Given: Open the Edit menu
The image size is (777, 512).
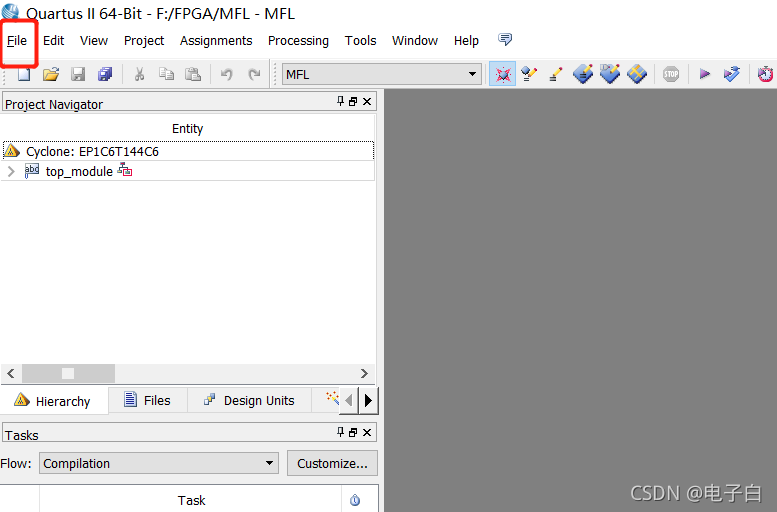Looking at the screenshot, I should (54, 41).
